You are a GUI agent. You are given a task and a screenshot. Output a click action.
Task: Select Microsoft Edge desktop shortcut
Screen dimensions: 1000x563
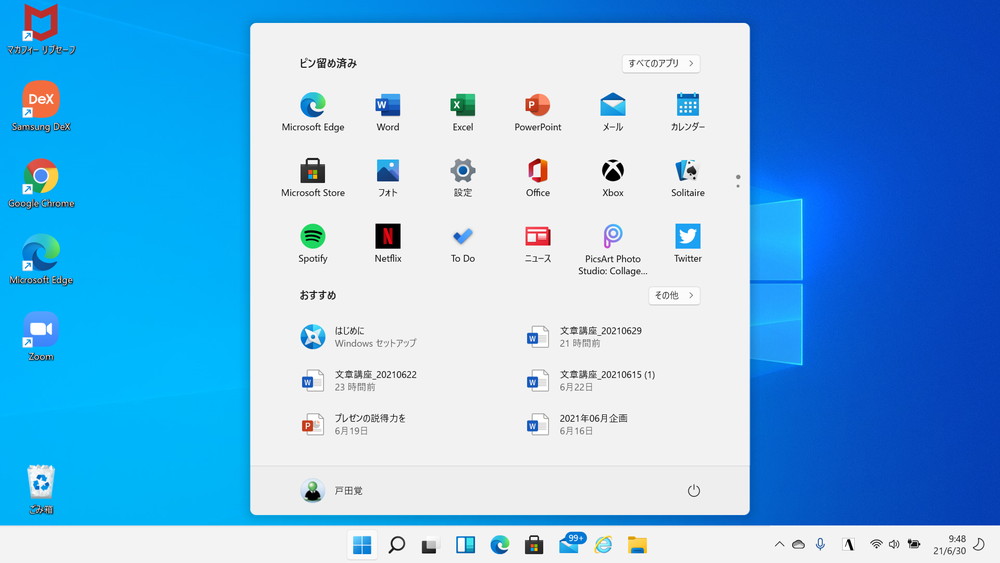click(x=41, y=260)
